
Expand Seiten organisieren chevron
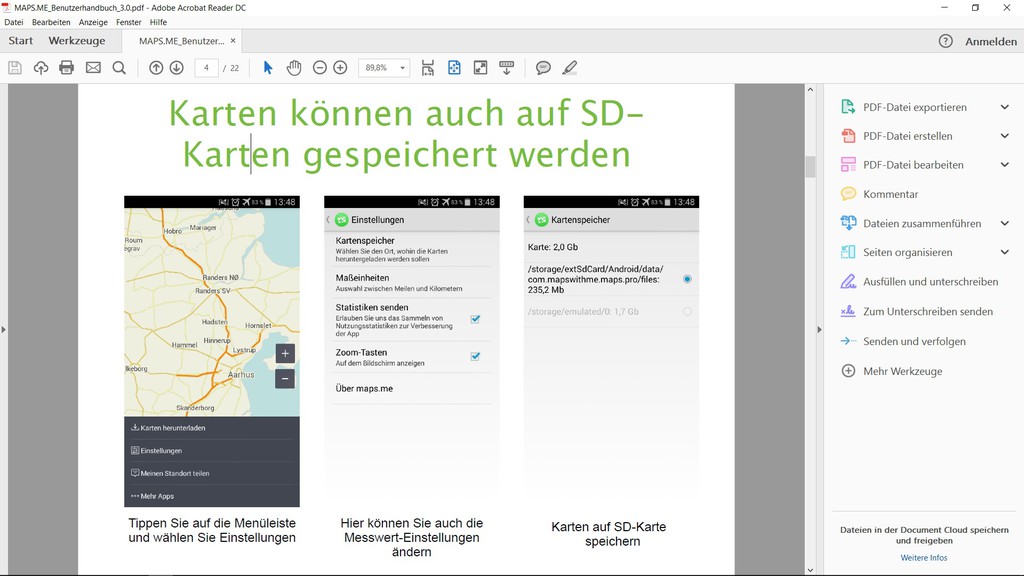(x=1004, y=252)
